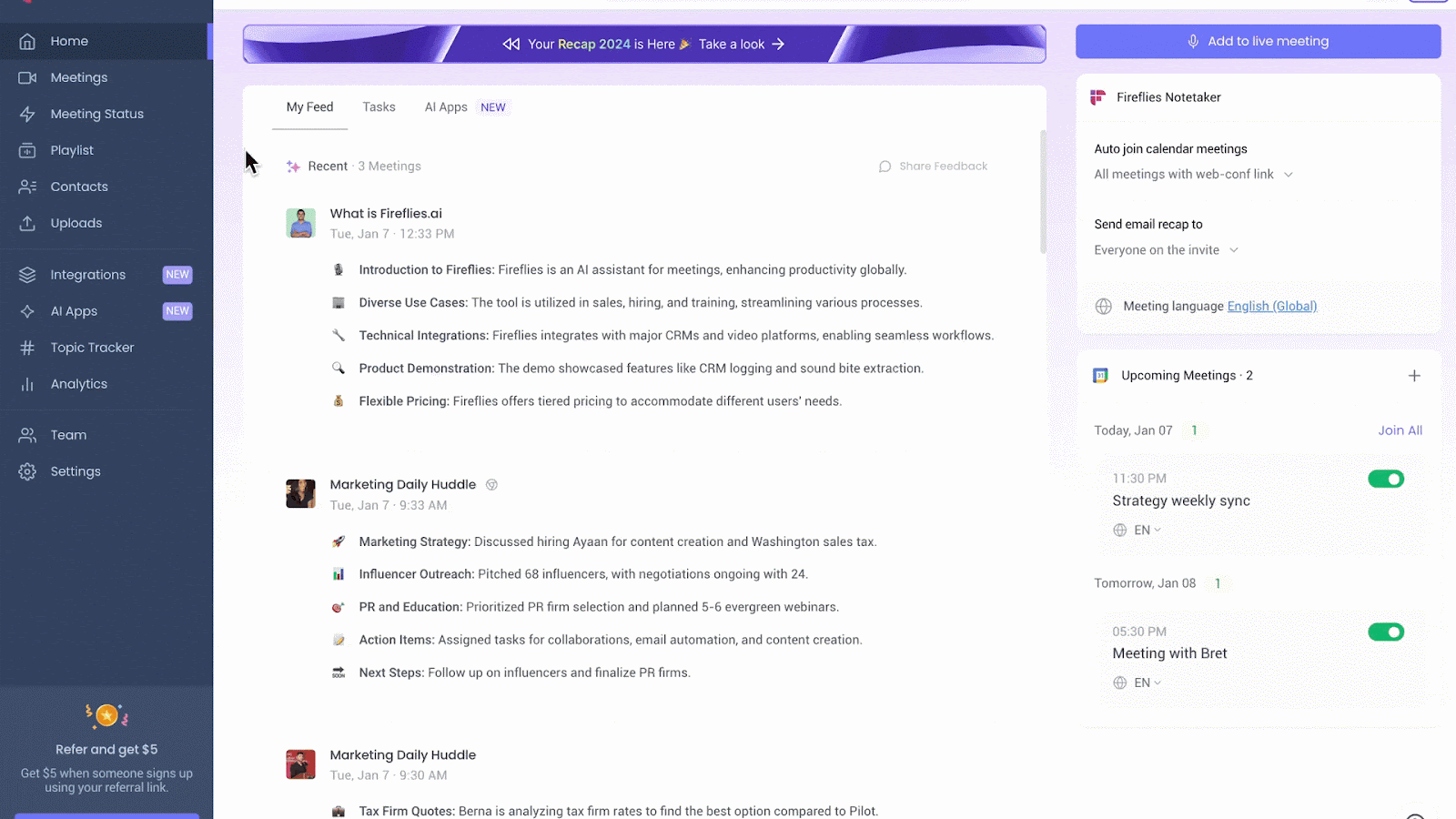Select the Fireflies Notetaker logo icon
The height and width of the screenshot is (819, 1456).
tap(1098, 97)
